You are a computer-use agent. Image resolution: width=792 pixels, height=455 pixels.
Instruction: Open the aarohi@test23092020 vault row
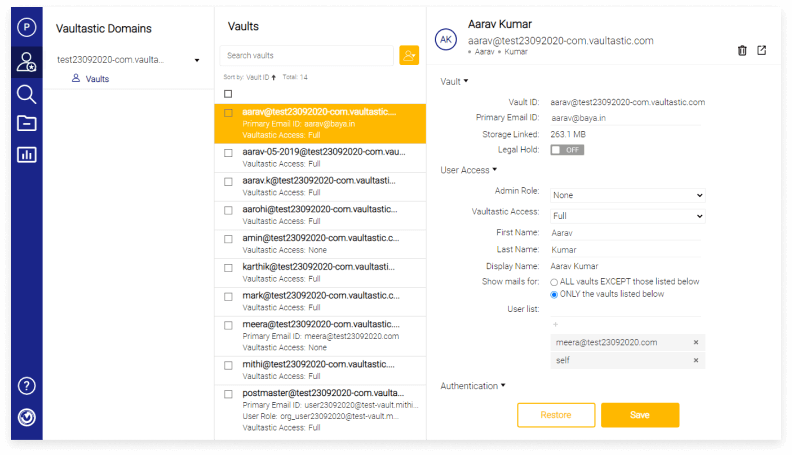pyautogui.click(x=320, y=216)
